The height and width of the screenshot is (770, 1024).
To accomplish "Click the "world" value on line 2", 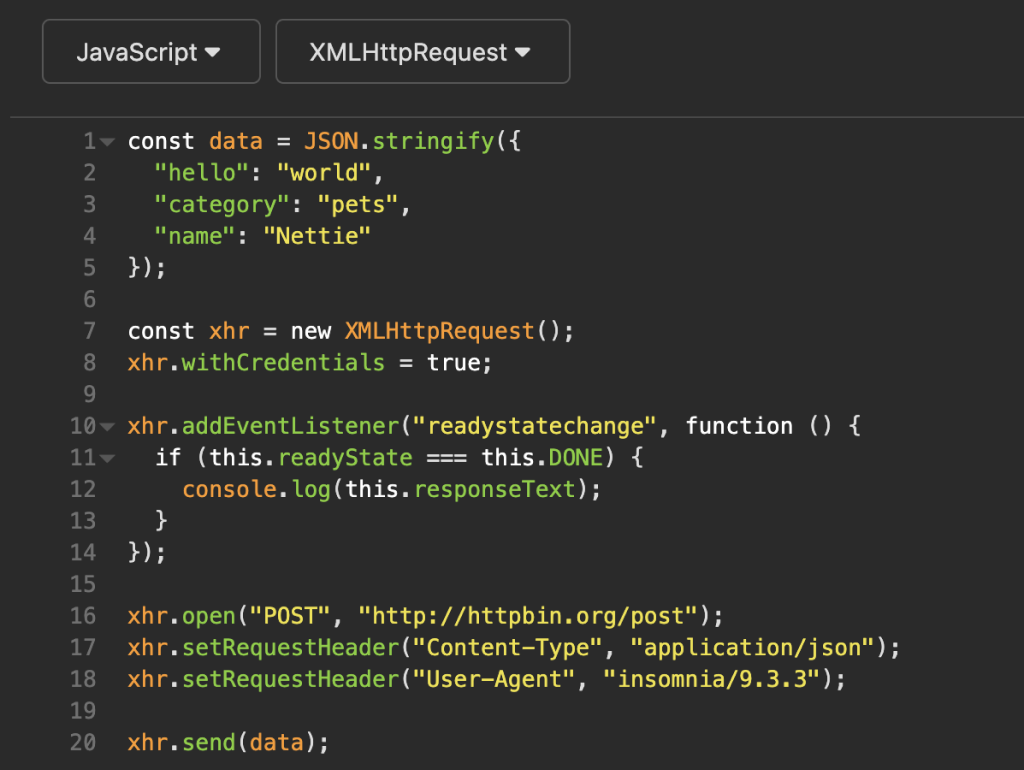I will coord(324,173).
